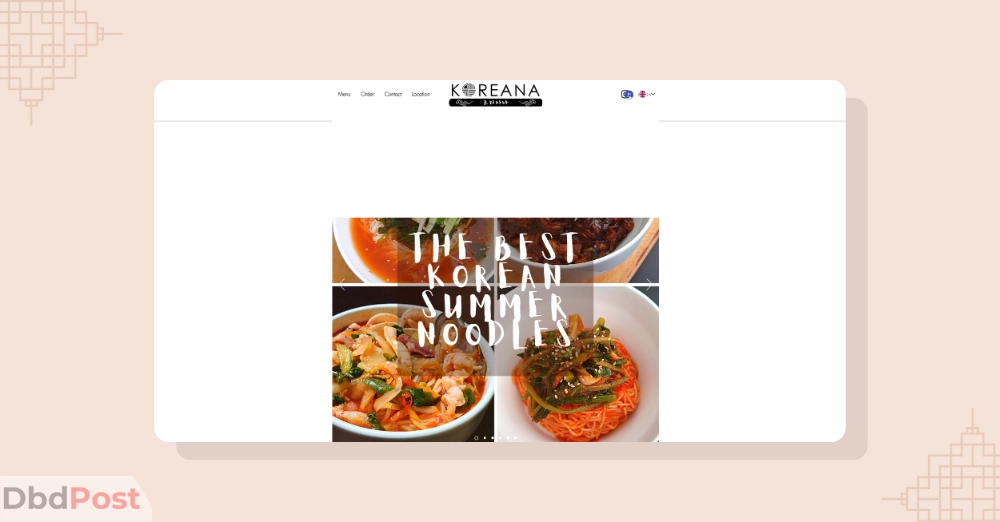
Task: Click the blue chat bubble icon
Action: (627, 94)
